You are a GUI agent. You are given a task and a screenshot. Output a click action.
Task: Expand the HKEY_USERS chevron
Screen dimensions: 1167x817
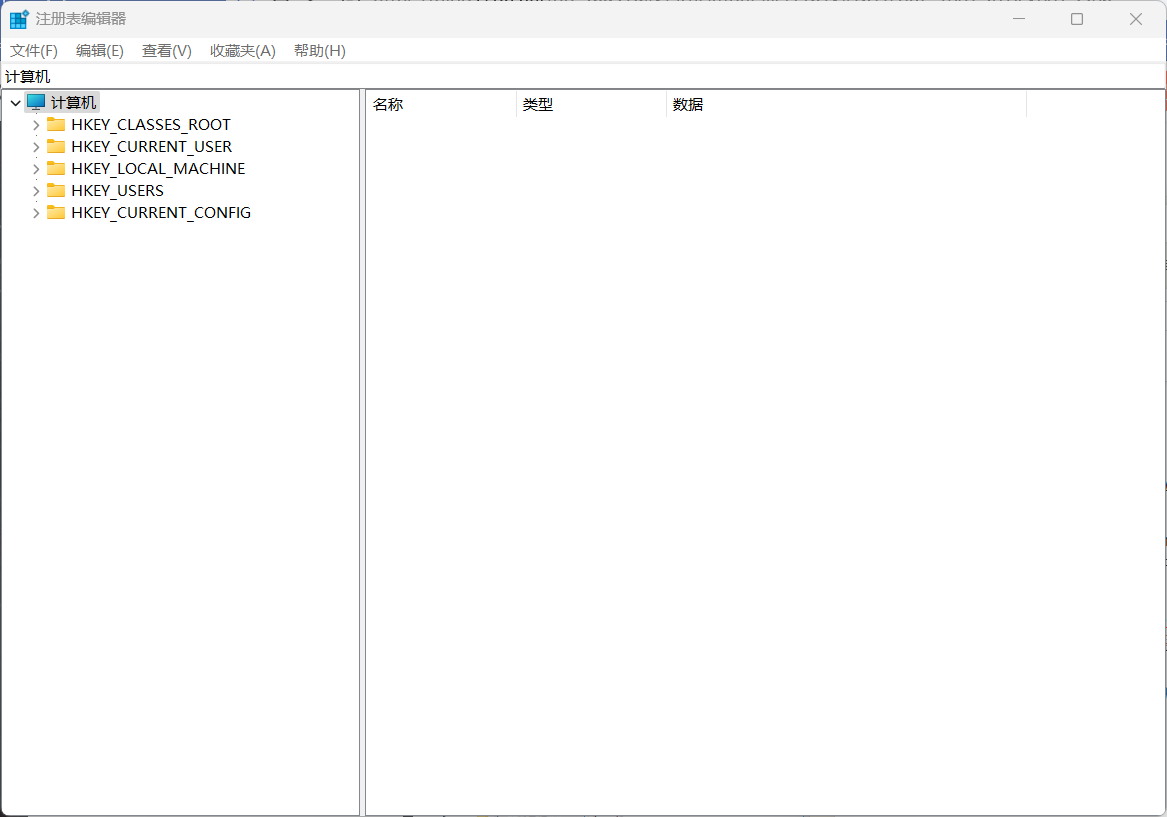click(36, 190)
